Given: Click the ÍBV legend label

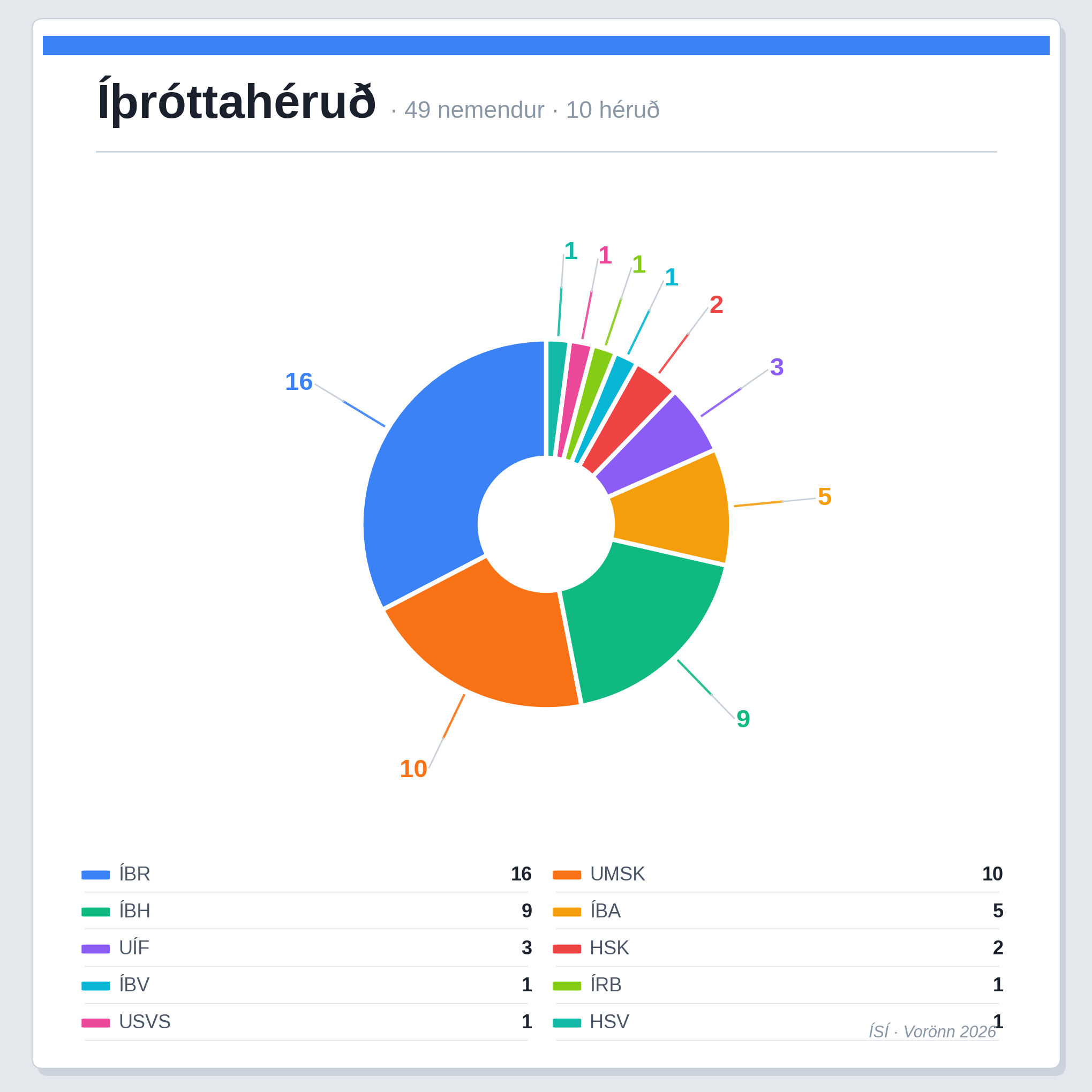Looking at the screenshot, I should [x=134, y=985].
